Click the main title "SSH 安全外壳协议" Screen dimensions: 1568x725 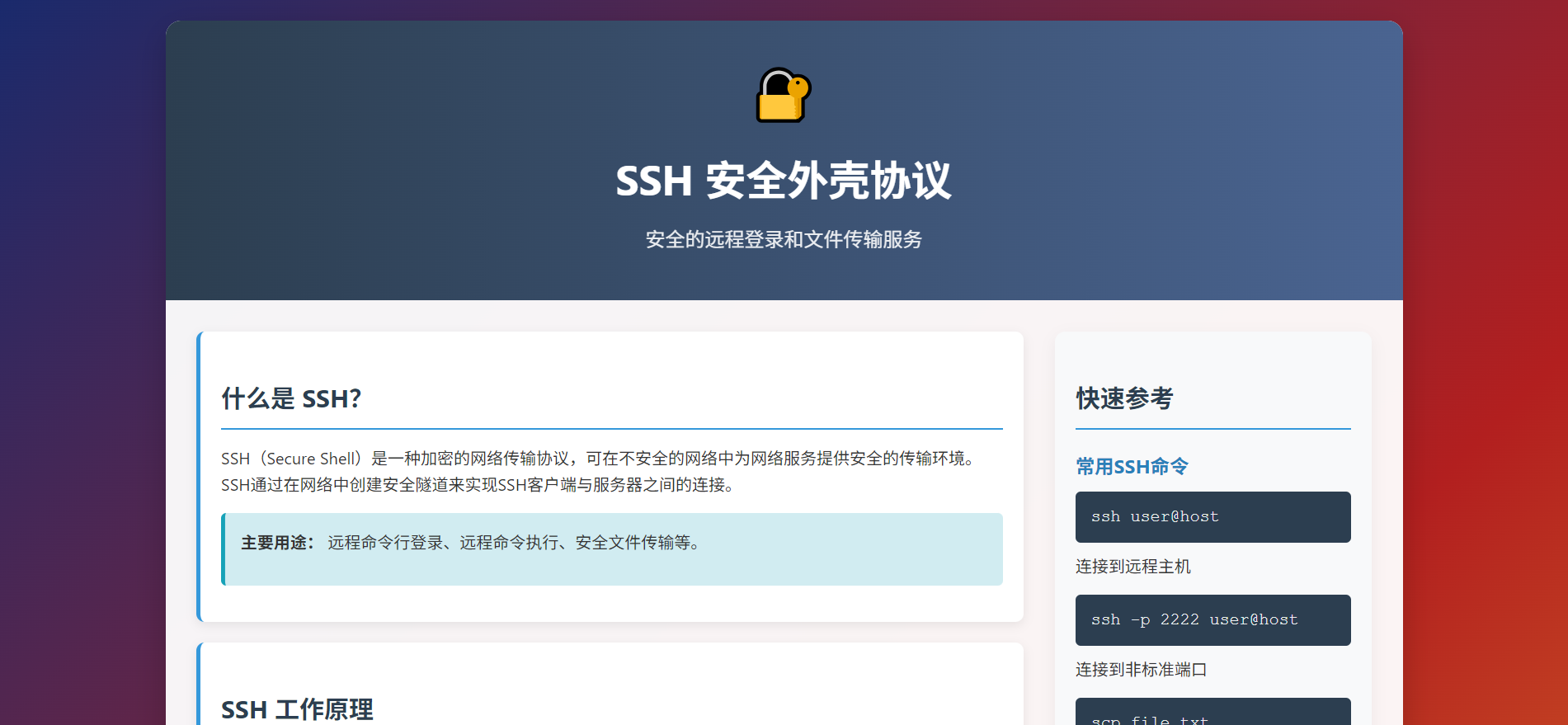point(784,181)
